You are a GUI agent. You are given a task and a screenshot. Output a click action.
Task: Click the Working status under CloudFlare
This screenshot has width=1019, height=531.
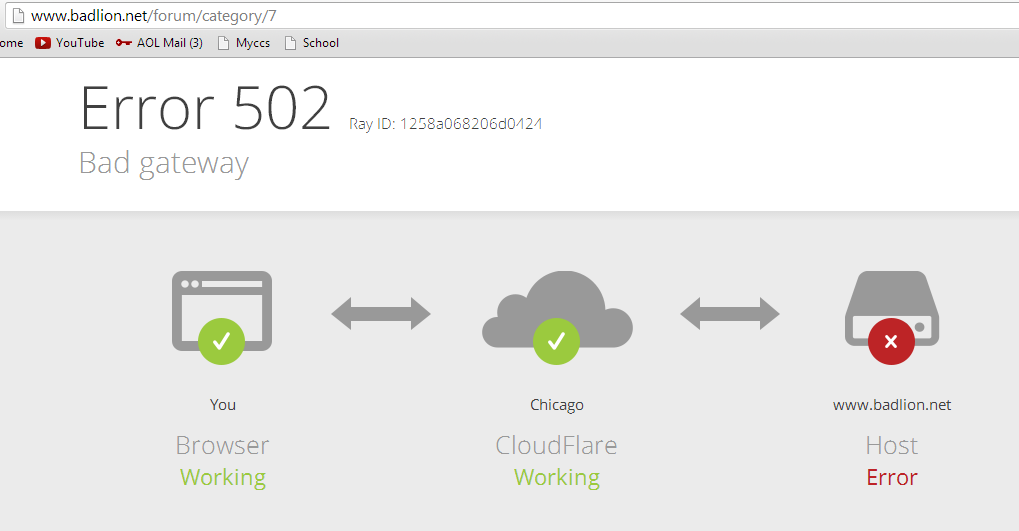coord(557,477)
